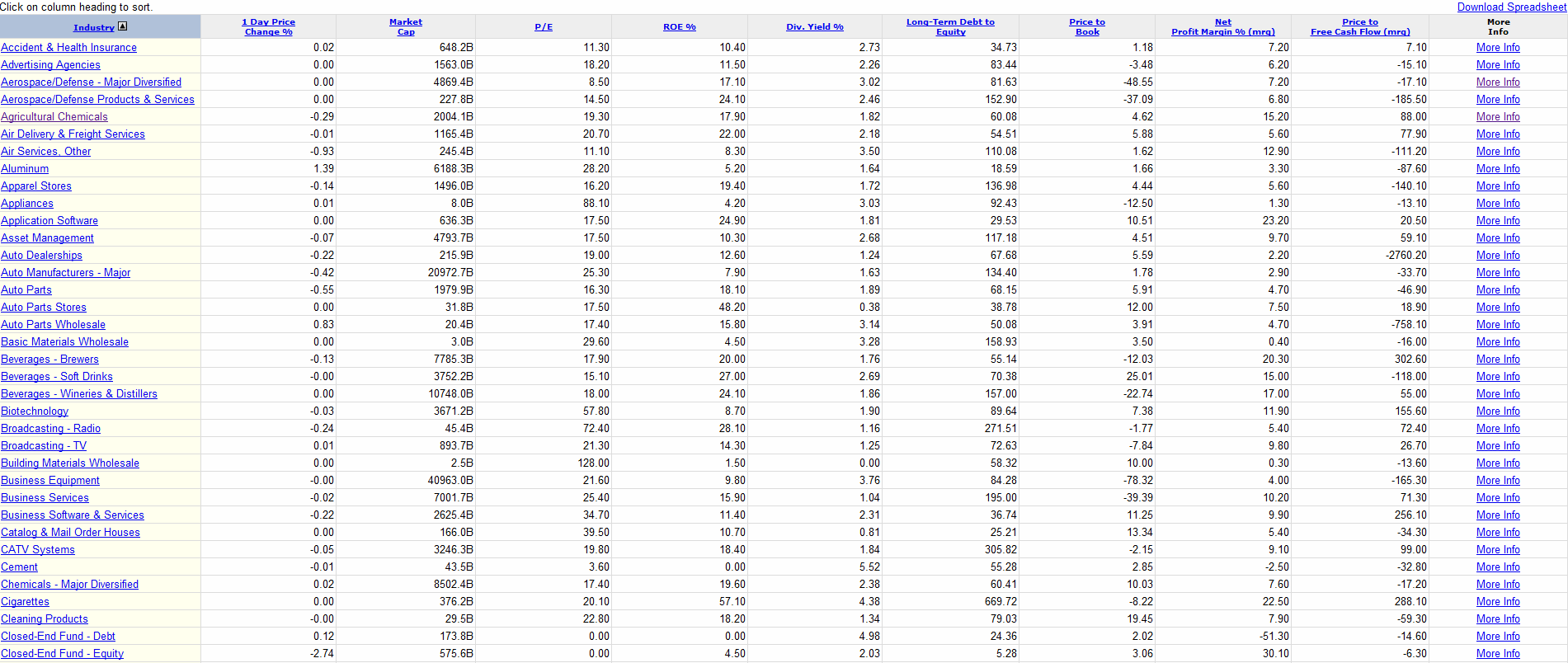The height and width of the screenshot is (663, 1568).
Task: Select Building Materials Wholesale P/E 128.00
Action: tap(594, 463)
